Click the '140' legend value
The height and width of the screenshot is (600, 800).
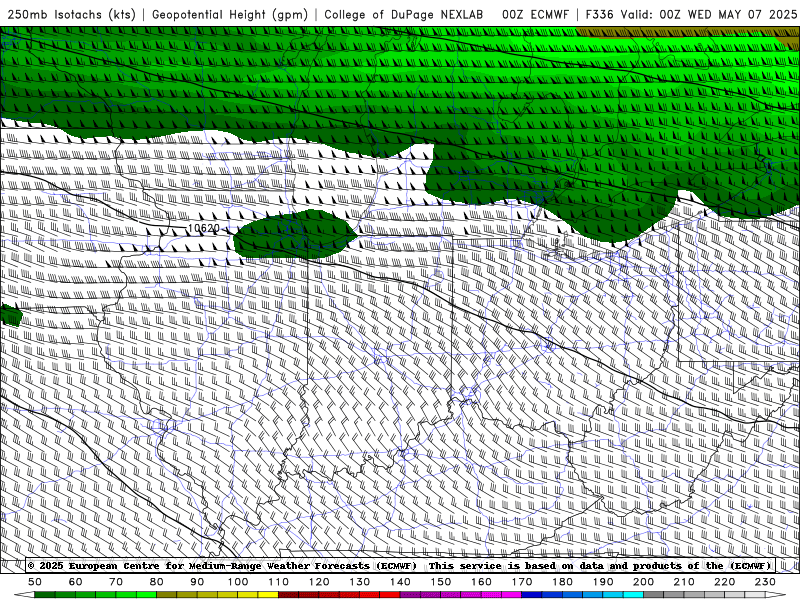pos(400,582)
